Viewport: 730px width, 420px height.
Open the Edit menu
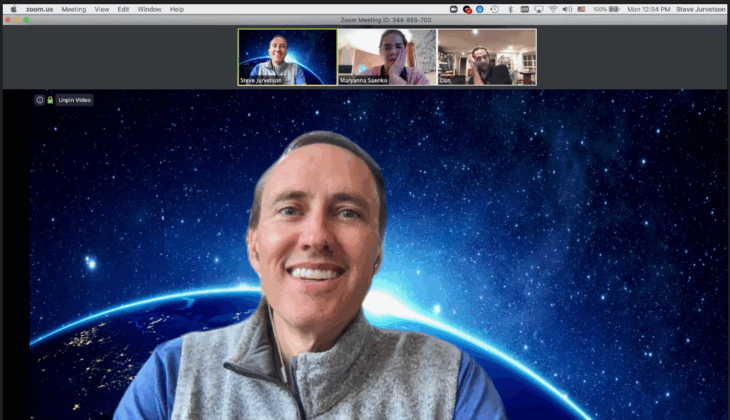click(123, 9)
